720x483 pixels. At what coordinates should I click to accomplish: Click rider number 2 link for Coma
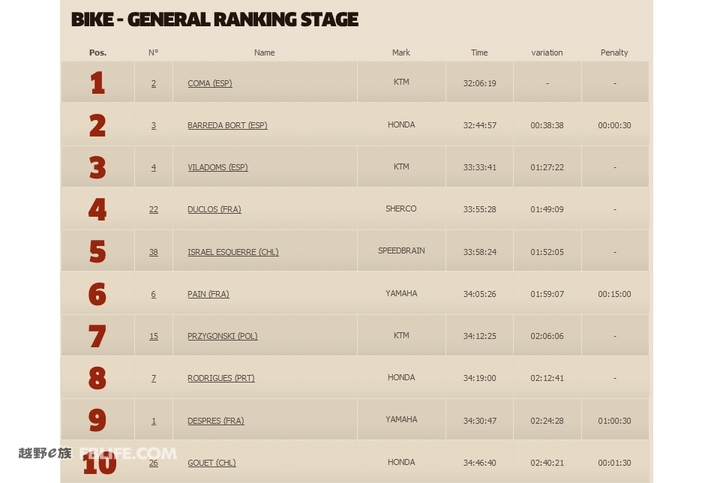tap(153, 84)
